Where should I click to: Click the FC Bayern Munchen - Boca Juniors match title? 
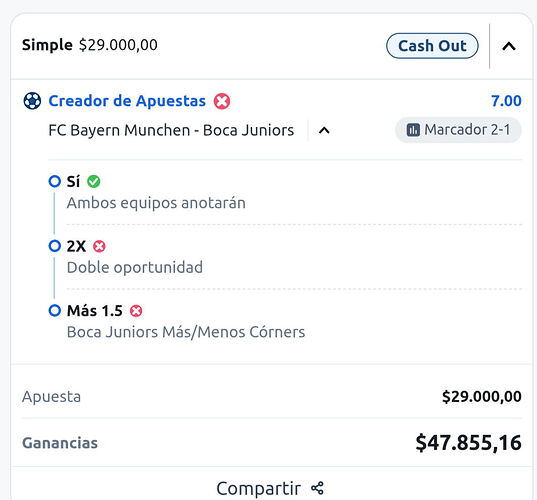(171, 130)
